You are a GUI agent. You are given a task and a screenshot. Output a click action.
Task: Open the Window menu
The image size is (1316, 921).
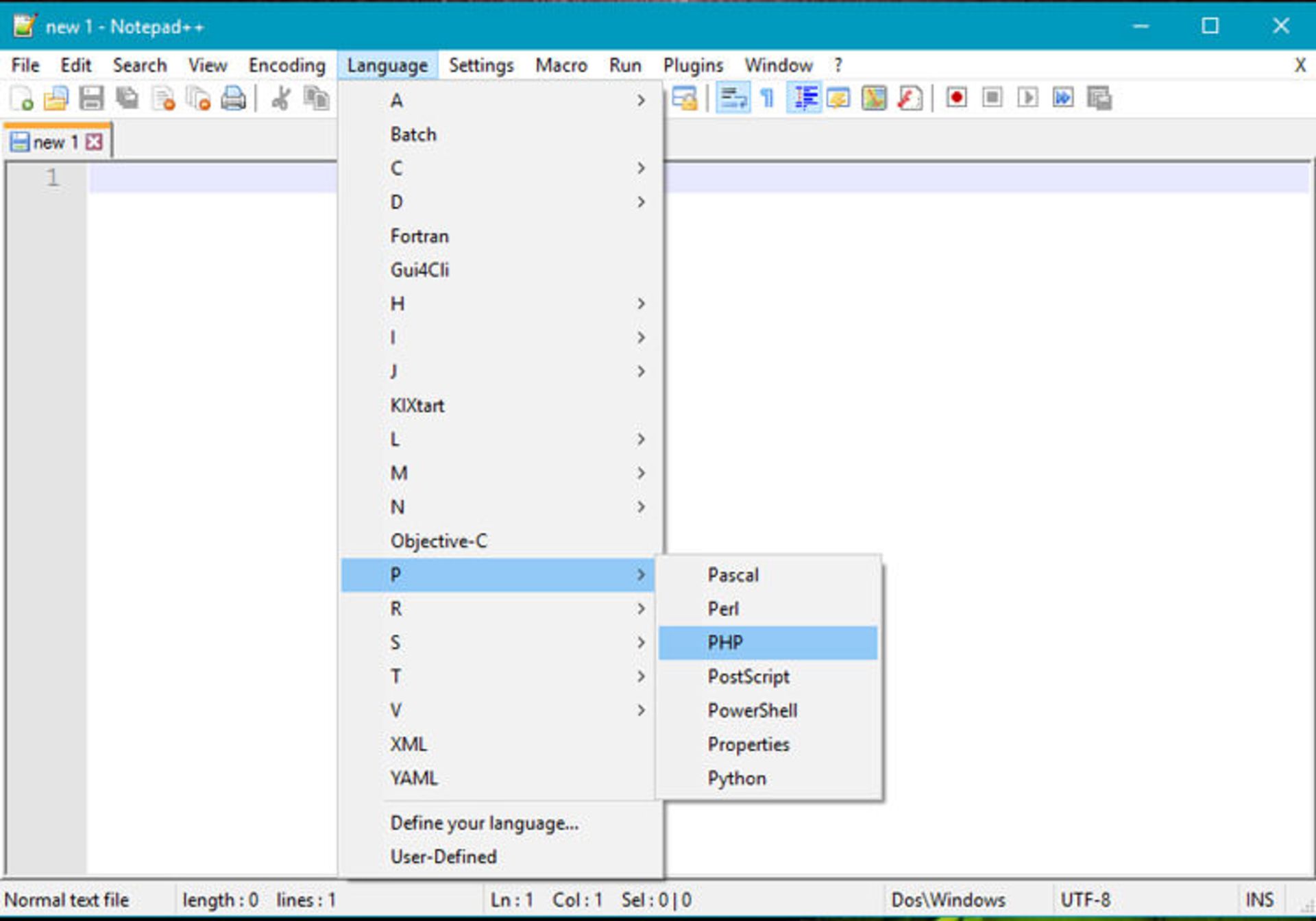779,65
